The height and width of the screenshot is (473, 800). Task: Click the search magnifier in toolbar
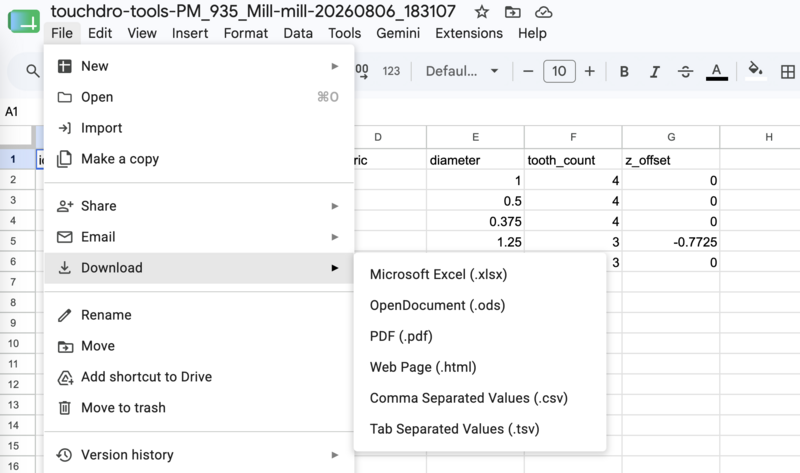coord(33,71)
